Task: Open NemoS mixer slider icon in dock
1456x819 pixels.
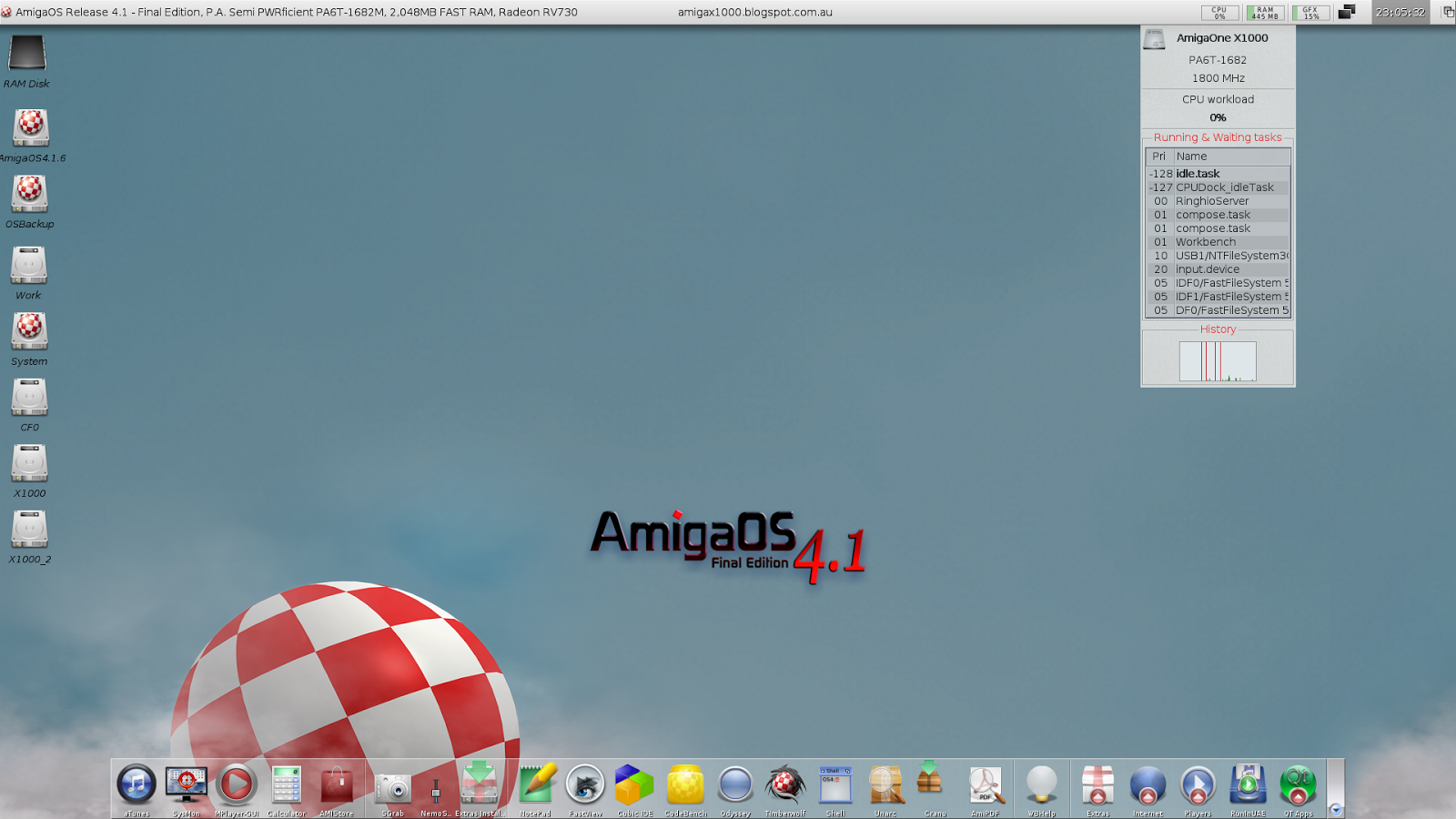Action: pos(436,790)
